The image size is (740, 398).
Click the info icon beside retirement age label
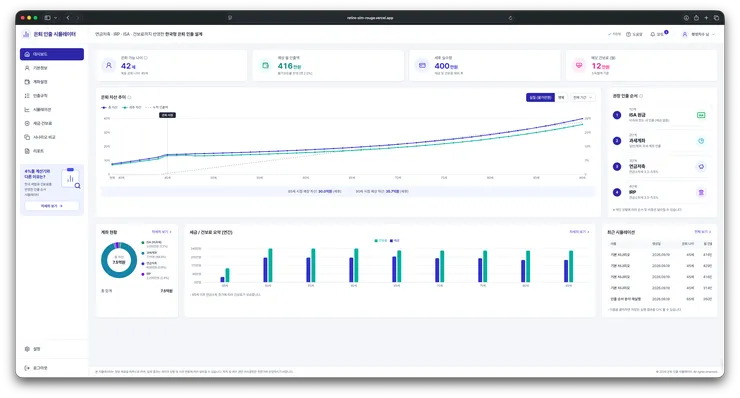pos(146,58)
